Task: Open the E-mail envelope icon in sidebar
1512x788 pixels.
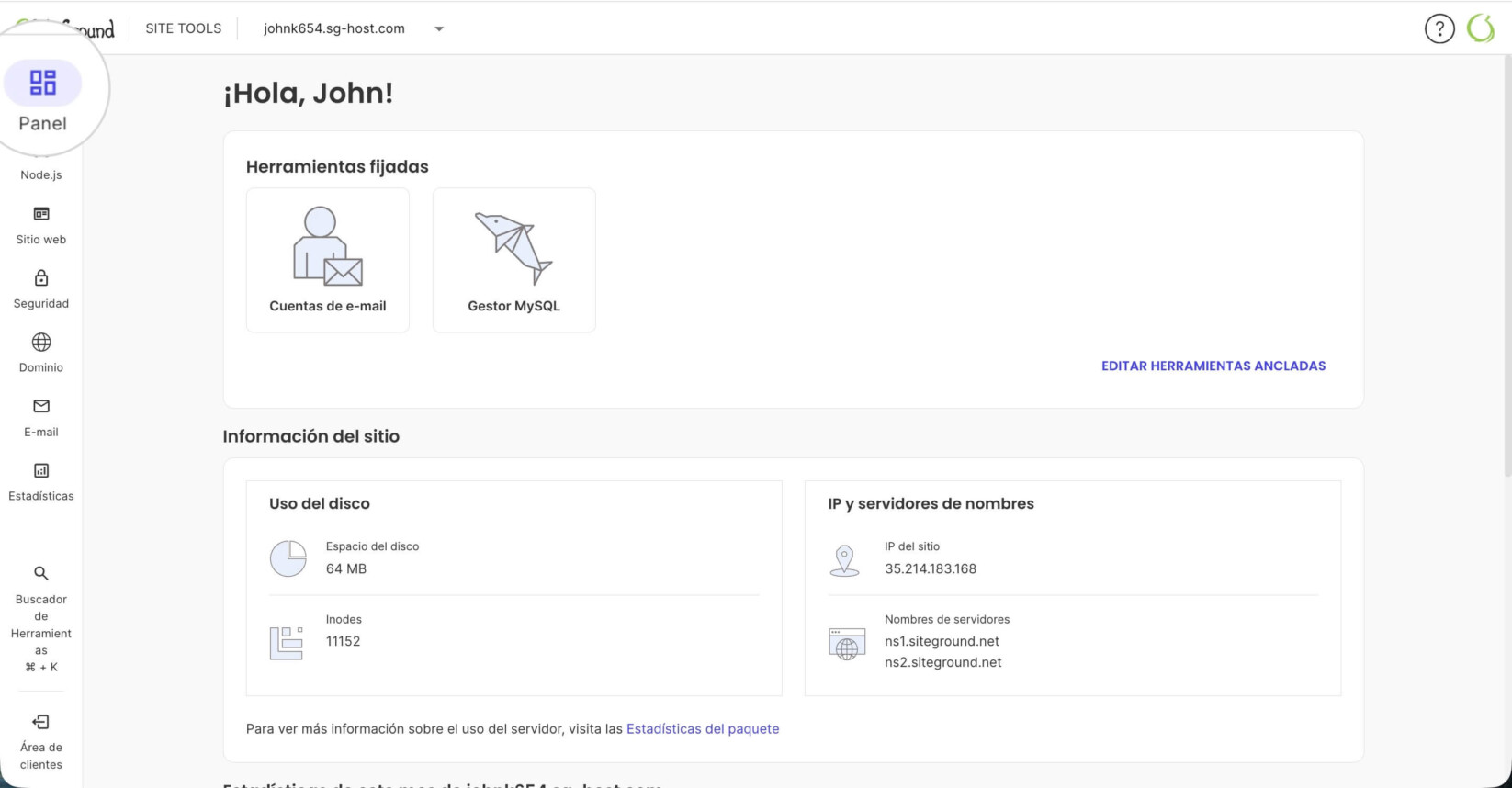Action: point(41,406)
